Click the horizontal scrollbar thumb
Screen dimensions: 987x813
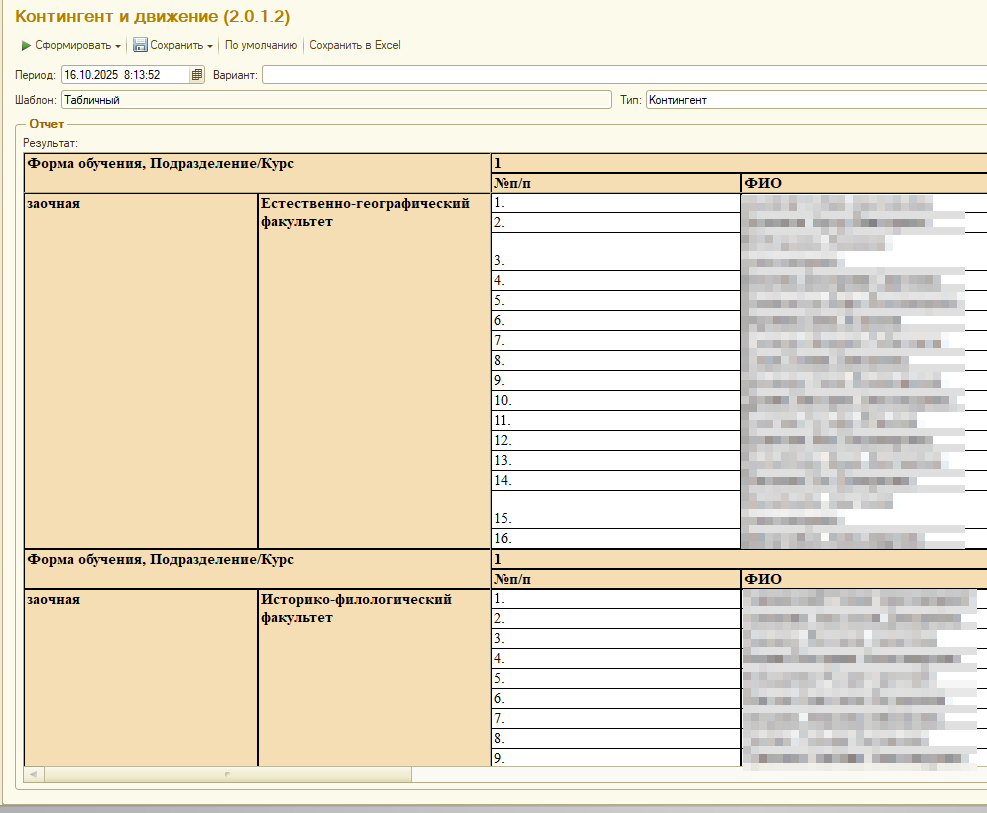[227, 775]
